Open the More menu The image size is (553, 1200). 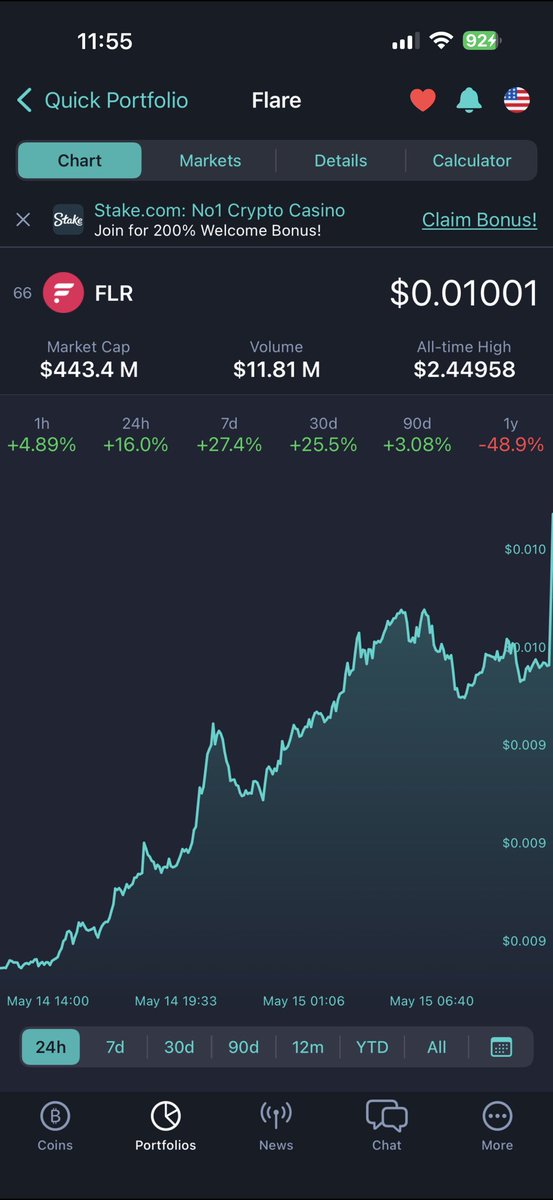pos(497,1126)
